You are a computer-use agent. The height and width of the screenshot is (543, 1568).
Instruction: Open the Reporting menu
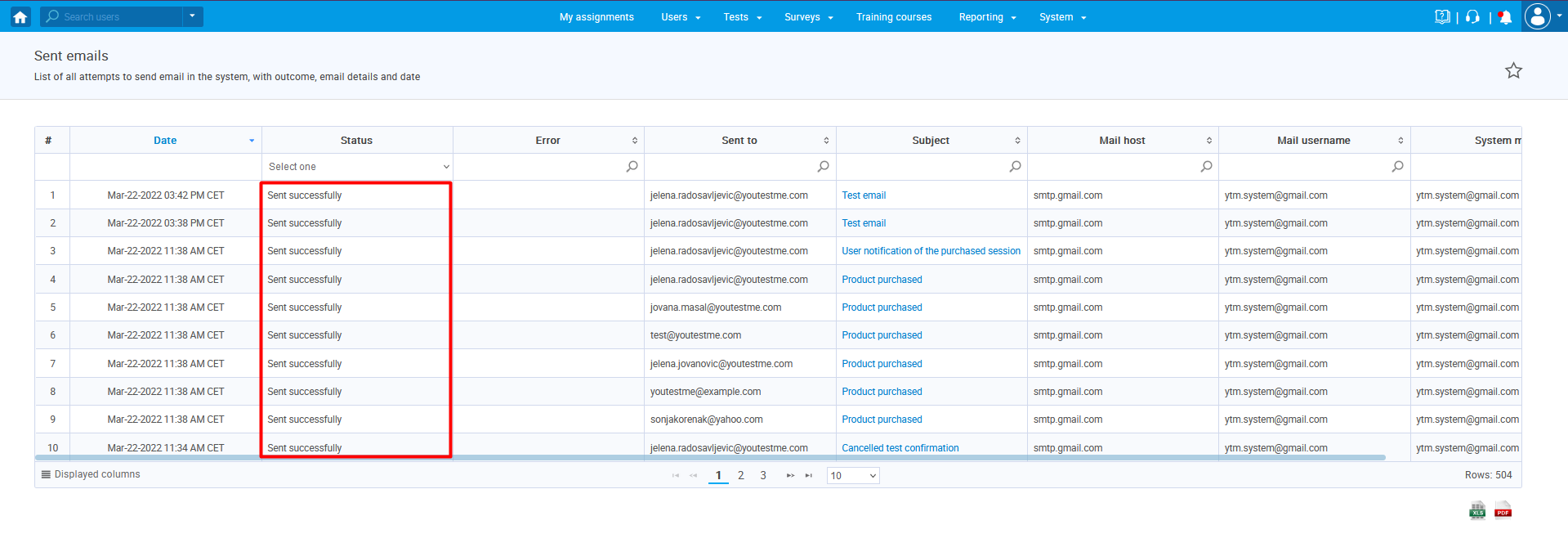987,17
